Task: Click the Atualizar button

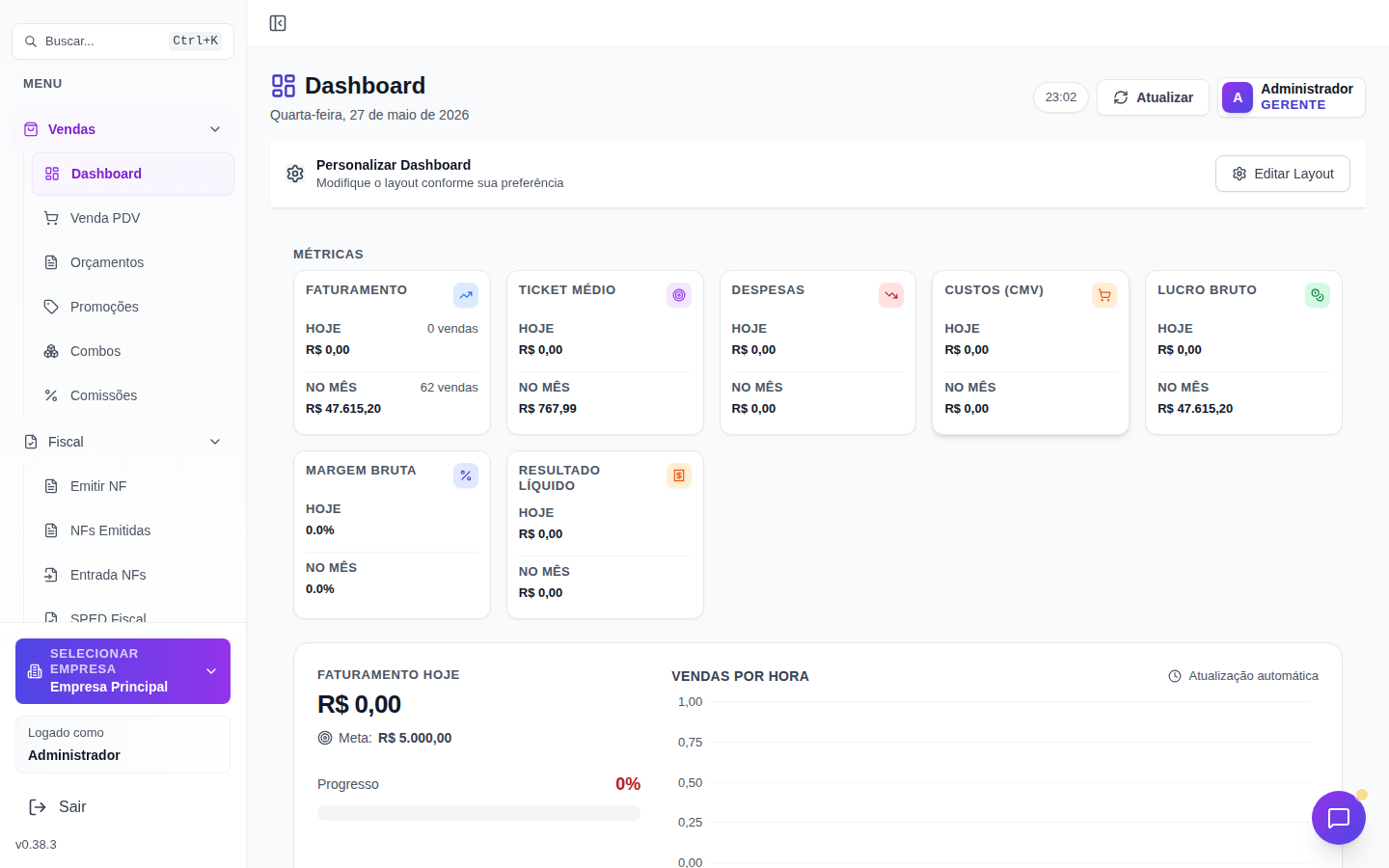Action: click(x=1153, y=97)
